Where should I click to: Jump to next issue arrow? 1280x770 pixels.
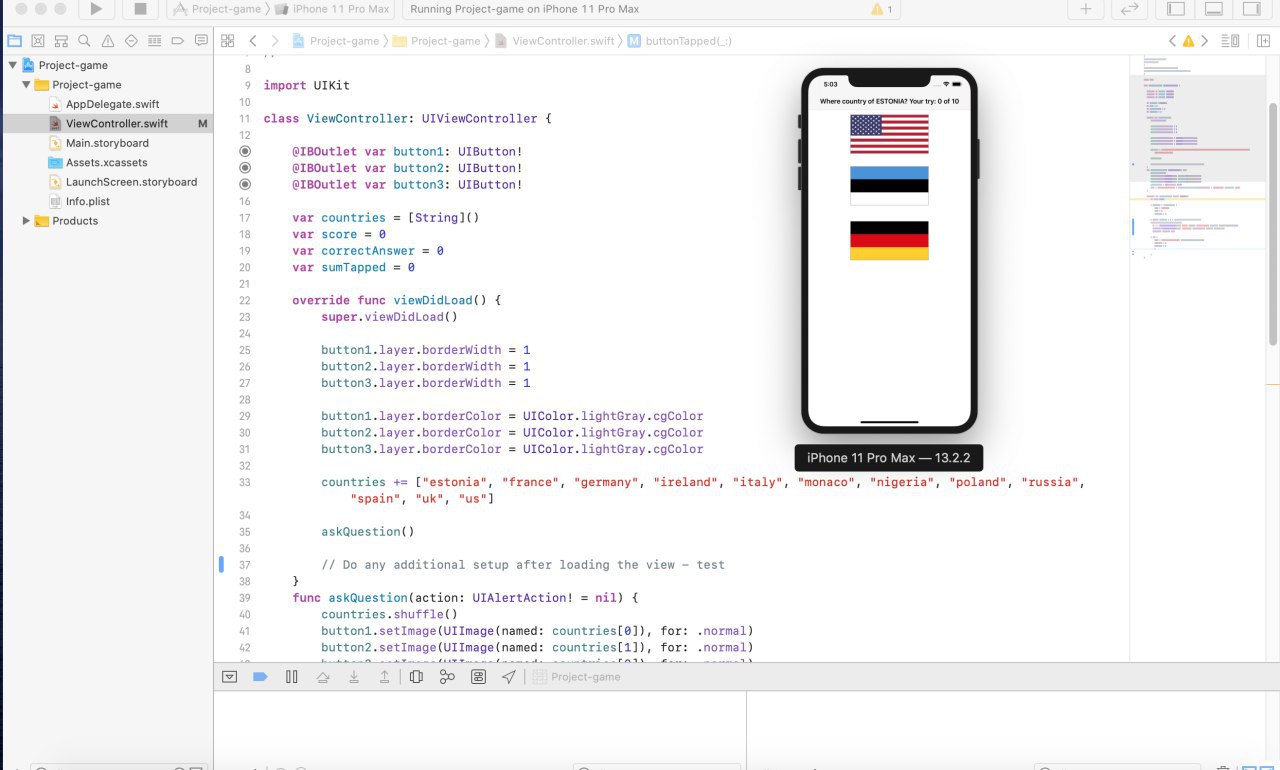click(1204, 41)
